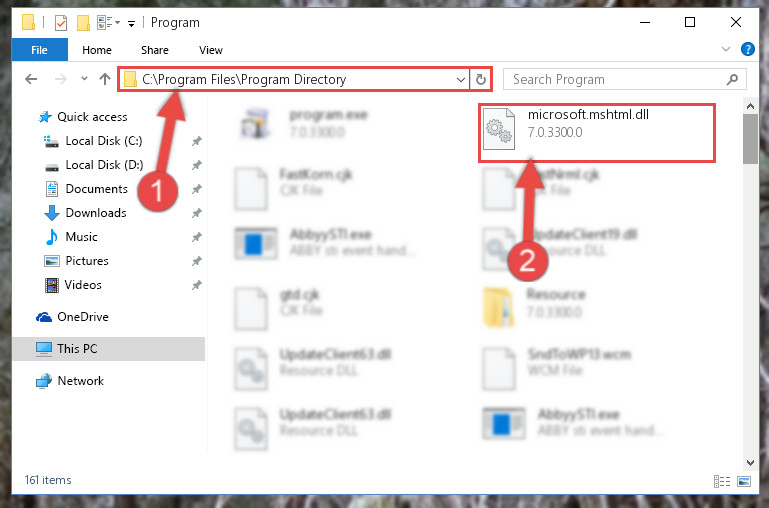Switch to large icons view

click(743, 482)
